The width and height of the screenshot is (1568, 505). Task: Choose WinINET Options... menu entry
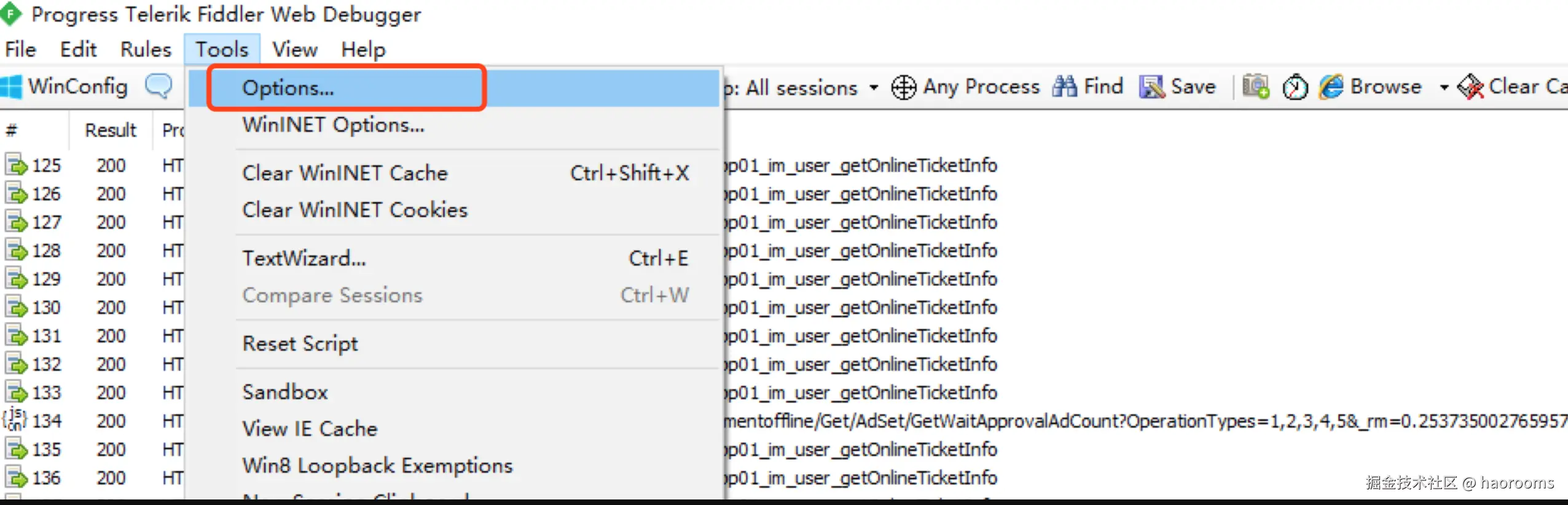click(333, 125)
